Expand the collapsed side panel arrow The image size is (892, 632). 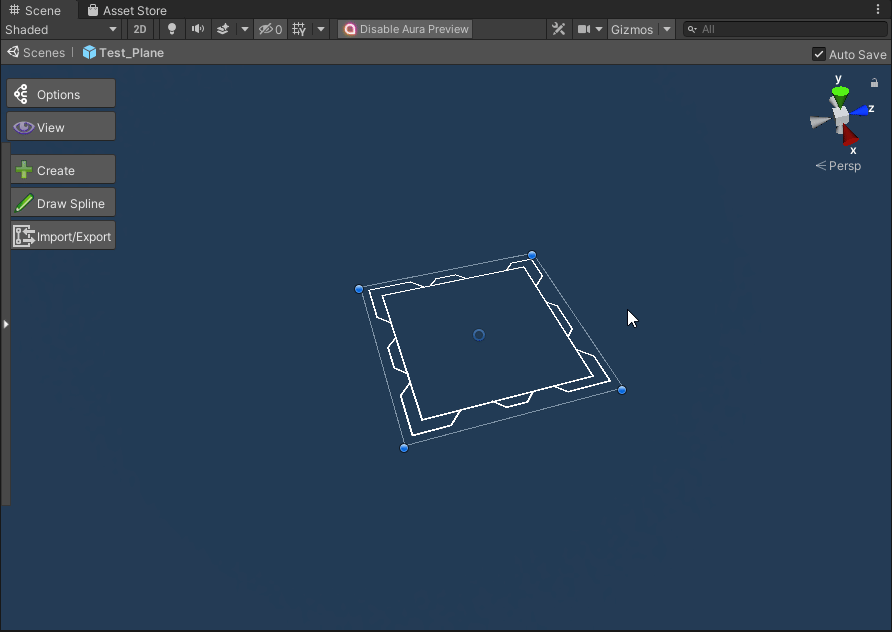(6, 324)
